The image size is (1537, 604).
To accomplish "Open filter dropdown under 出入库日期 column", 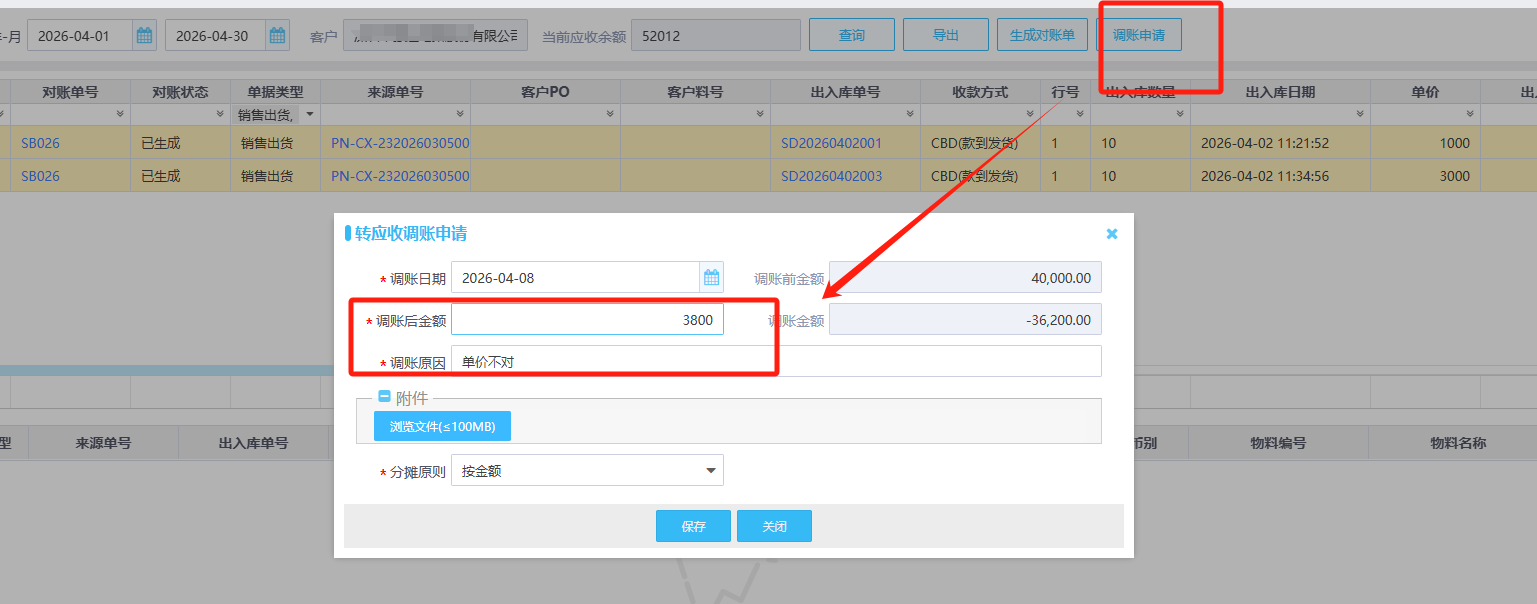I will [x=1360, y=115].
